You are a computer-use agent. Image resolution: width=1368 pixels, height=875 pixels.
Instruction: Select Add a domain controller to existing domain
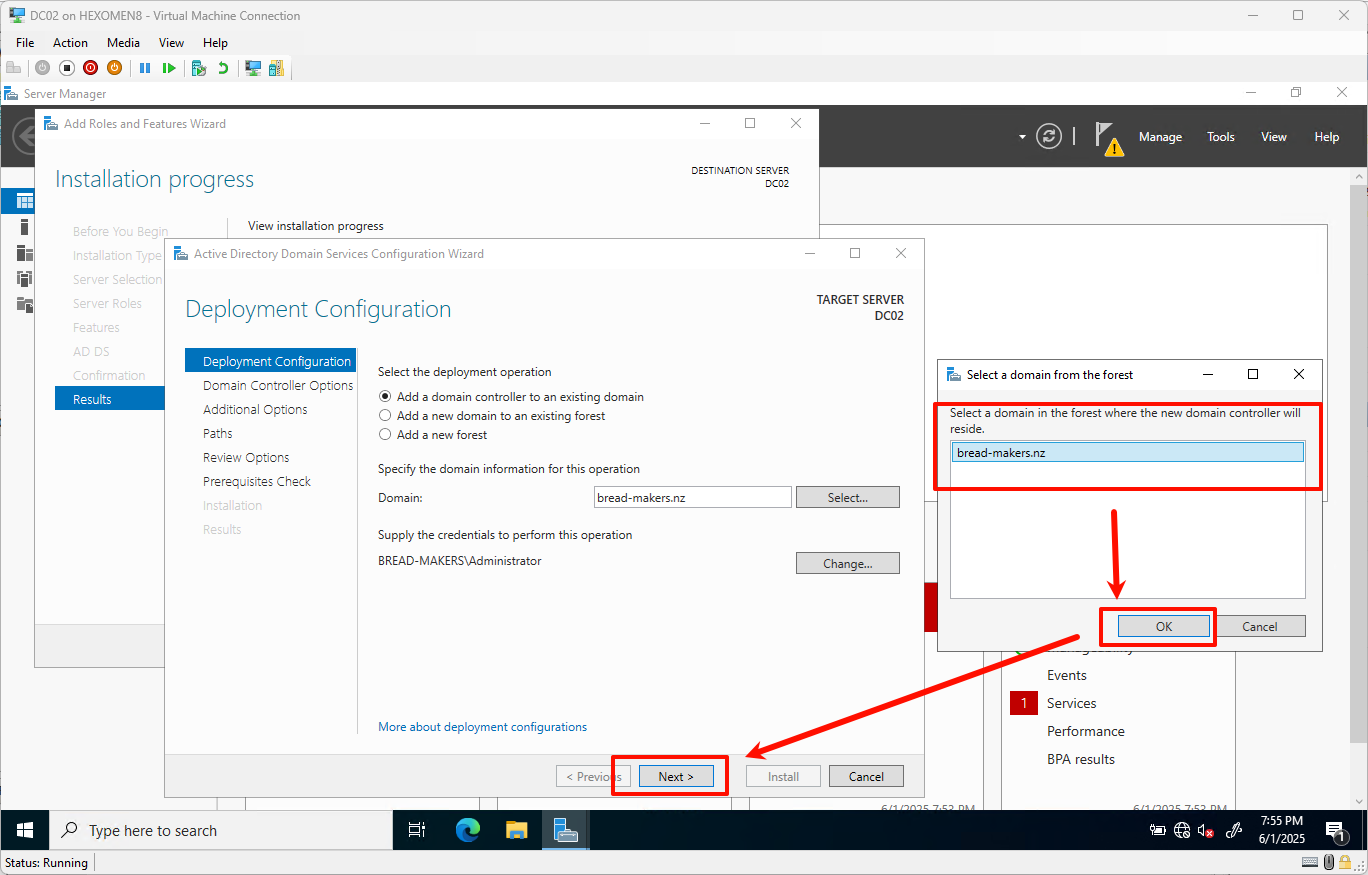[385, 397]
